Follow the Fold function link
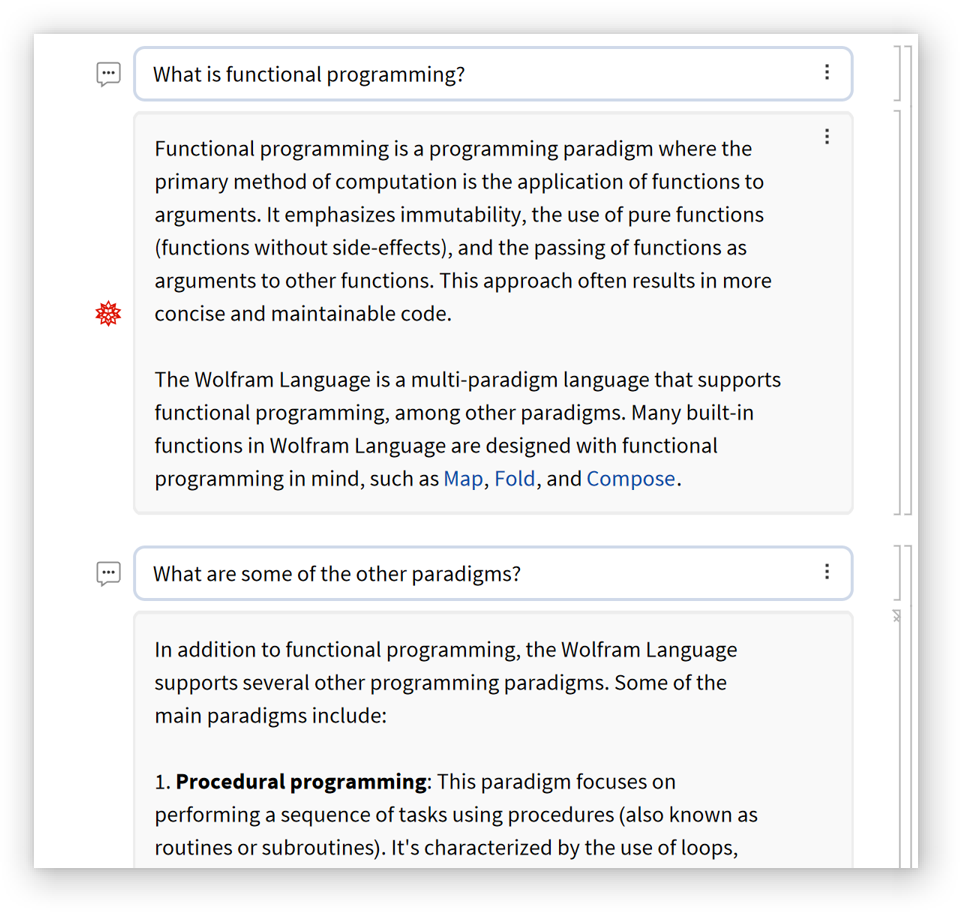This screenshot has width=960, height=914. coord(515,479)
